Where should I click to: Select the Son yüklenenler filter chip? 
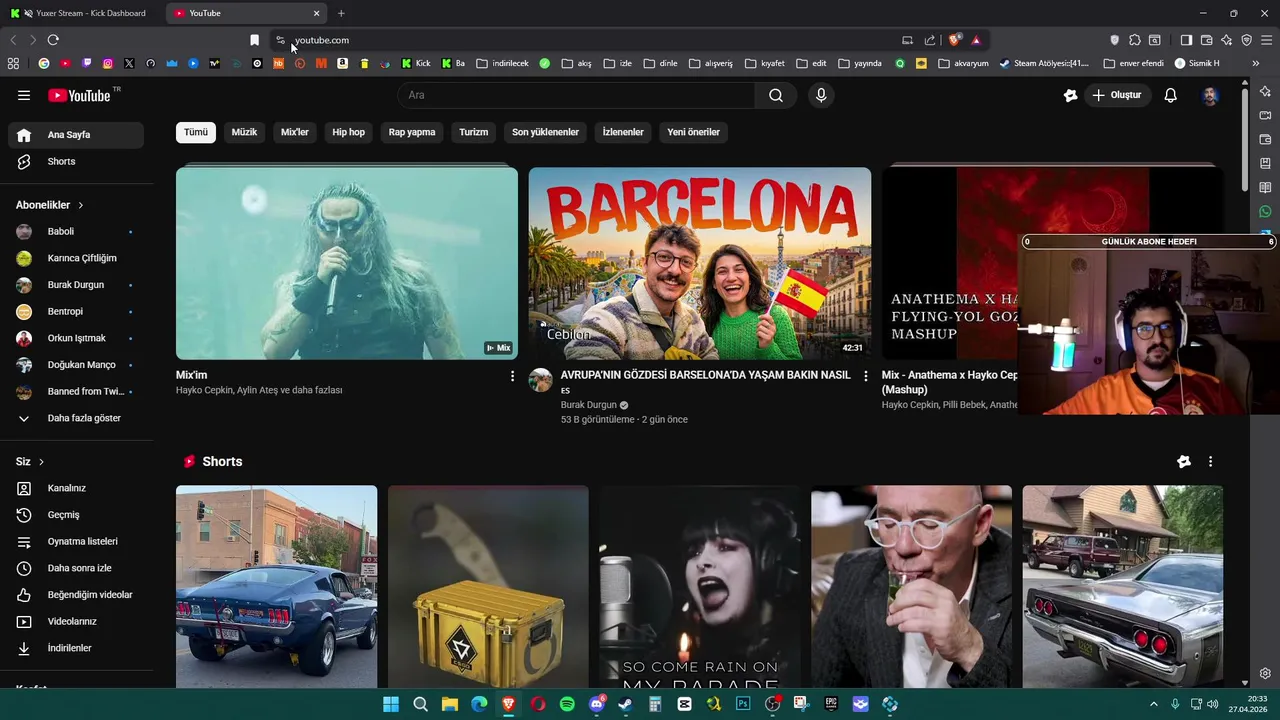coord(545,132)
